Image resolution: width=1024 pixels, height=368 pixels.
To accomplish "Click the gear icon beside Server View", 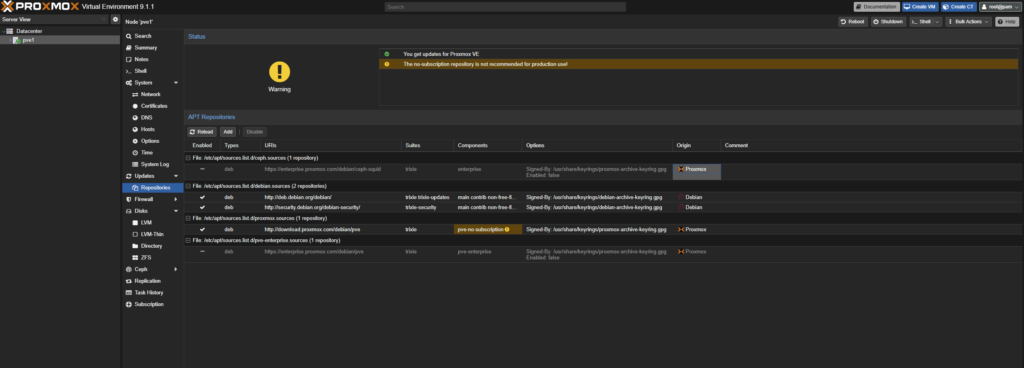I will [x=115, y=20].
